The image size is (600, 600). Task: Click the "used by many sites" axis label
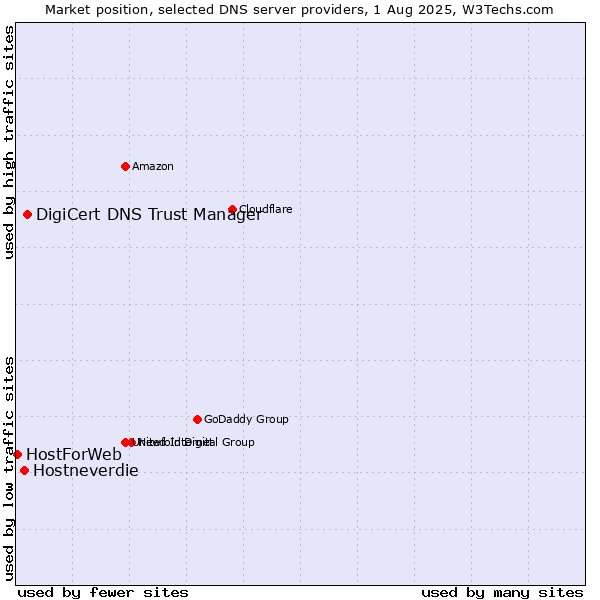tap(502, 593)
